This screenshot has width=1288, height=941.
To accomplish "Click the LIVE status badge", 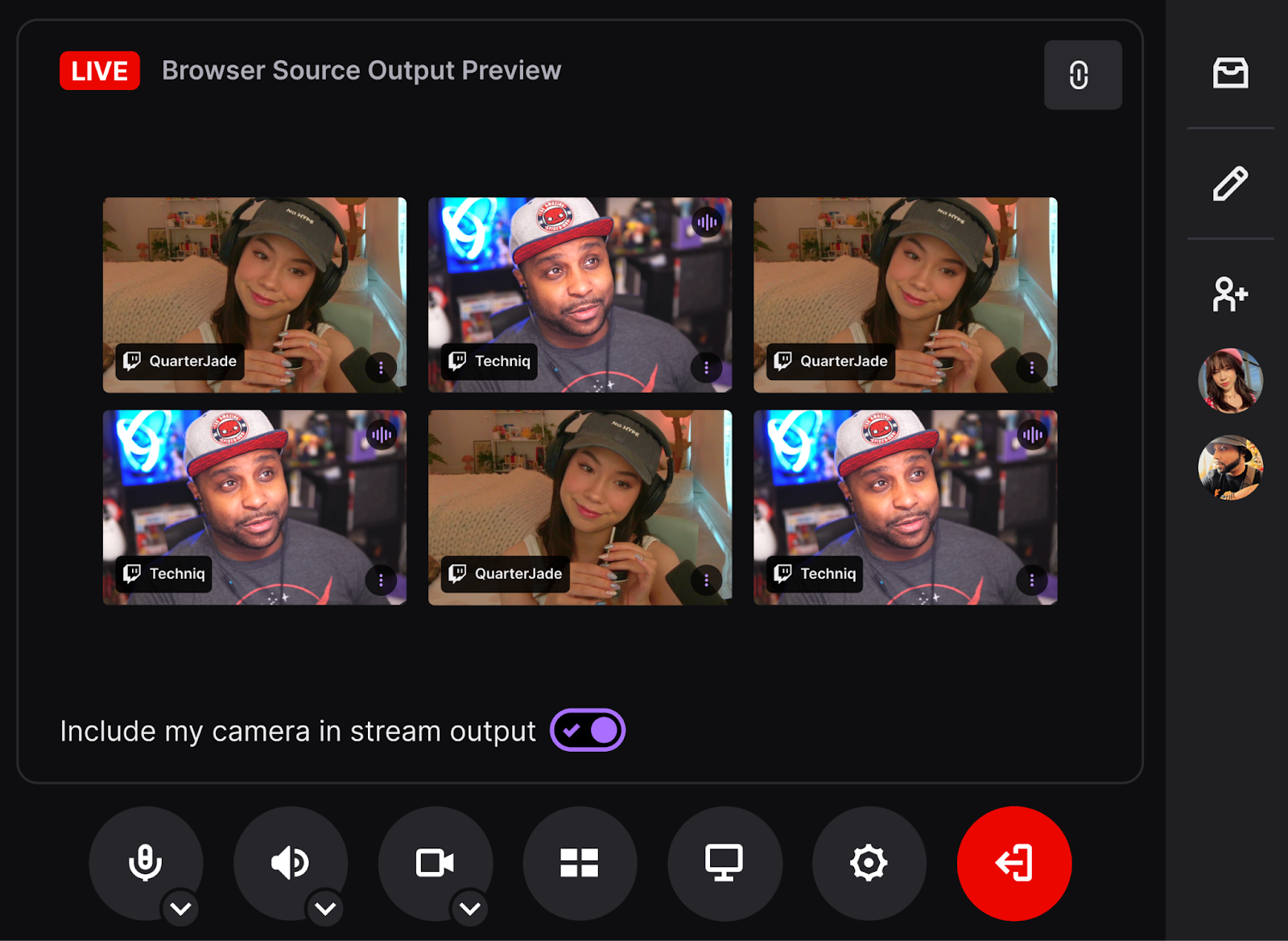I will (100, 71).
